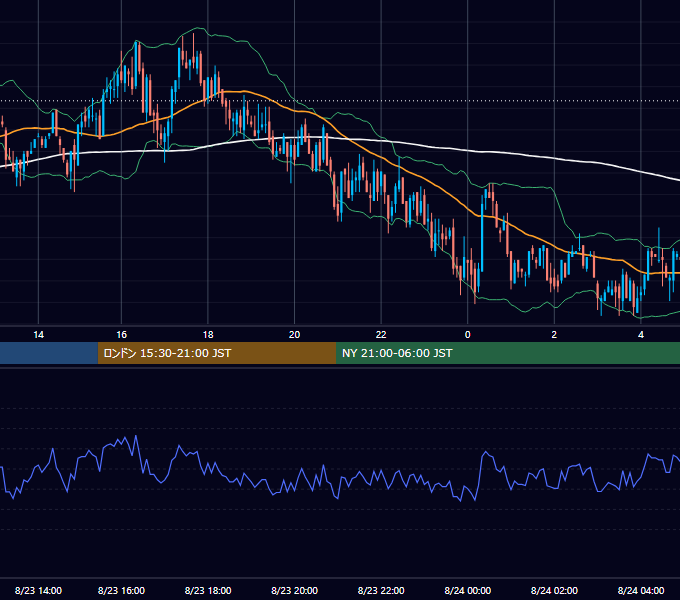Click the 4 hour label on price chart axis
Image resolution: width=680 pixels, height=600 pixels.
[641, 335]
